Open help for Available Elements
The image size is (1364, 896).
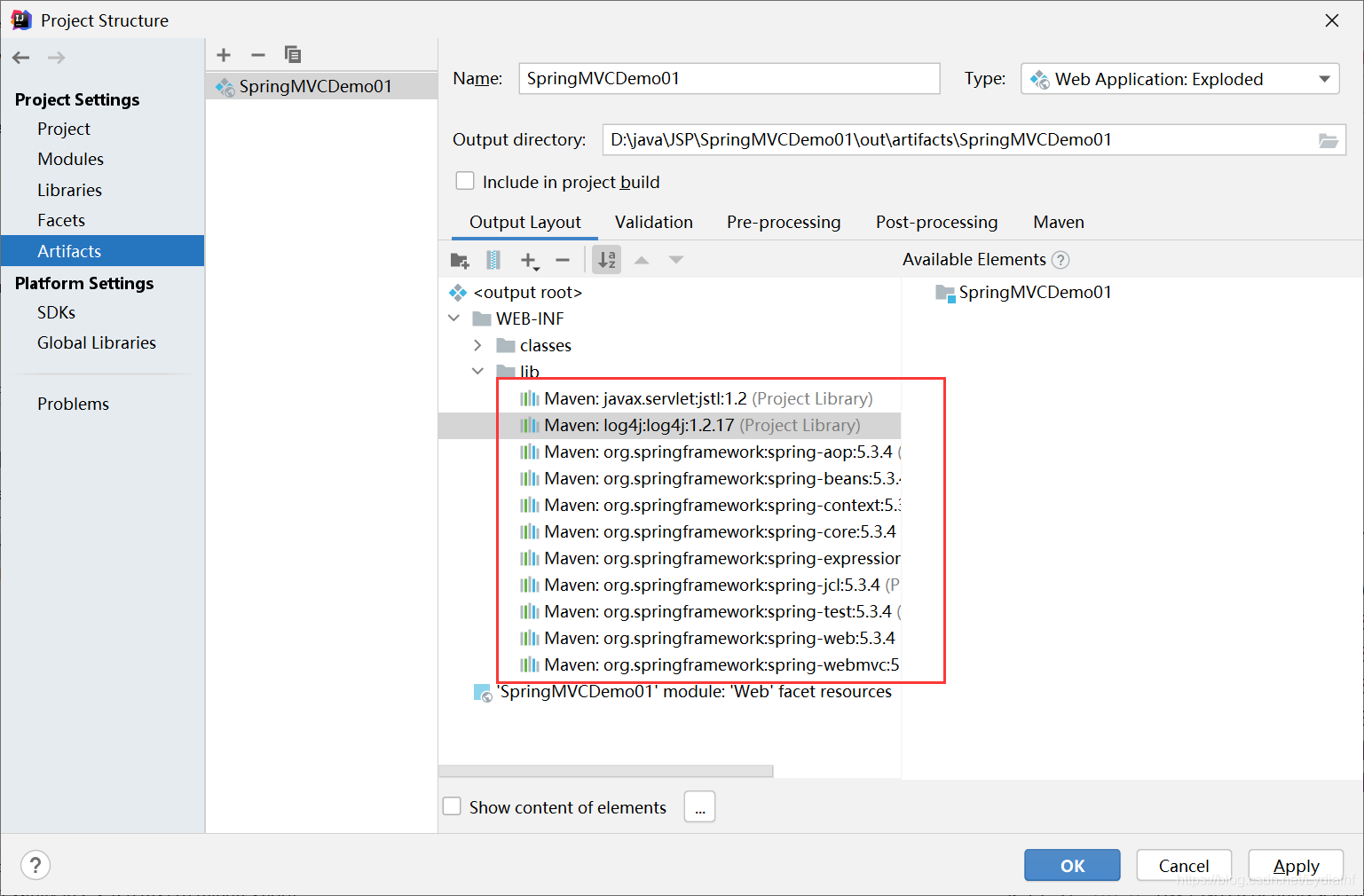click(x=1060, y=260)
